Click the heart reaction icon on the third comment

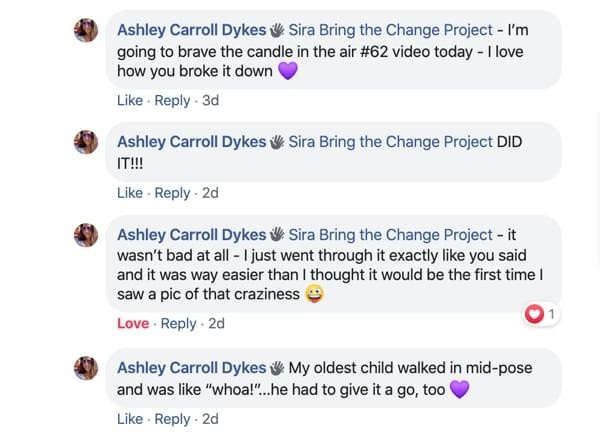coord(534,315)
